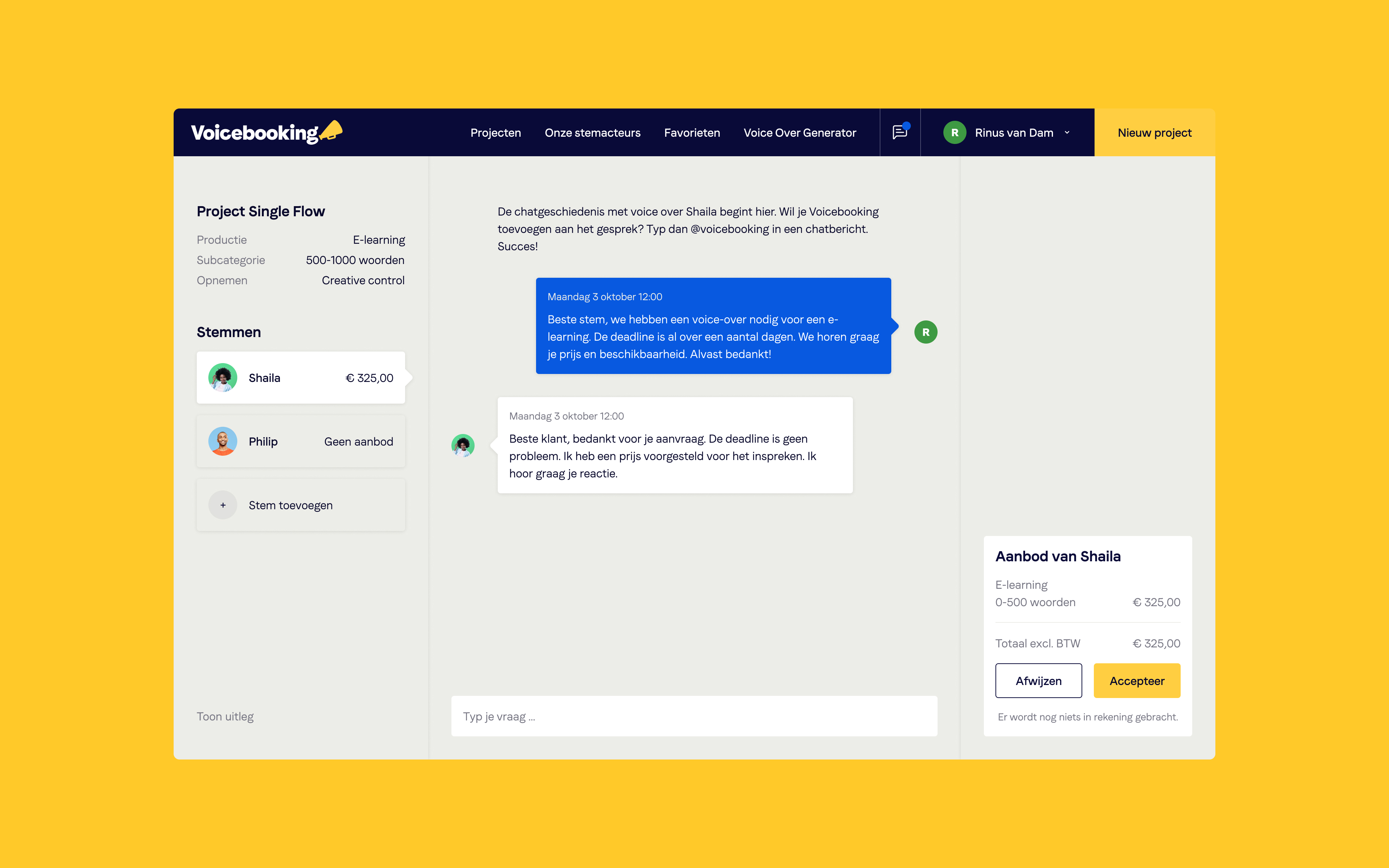Click the 'Totaal excl. BTW' label
The image size is (1389, 868).
tap(1038, 643)
